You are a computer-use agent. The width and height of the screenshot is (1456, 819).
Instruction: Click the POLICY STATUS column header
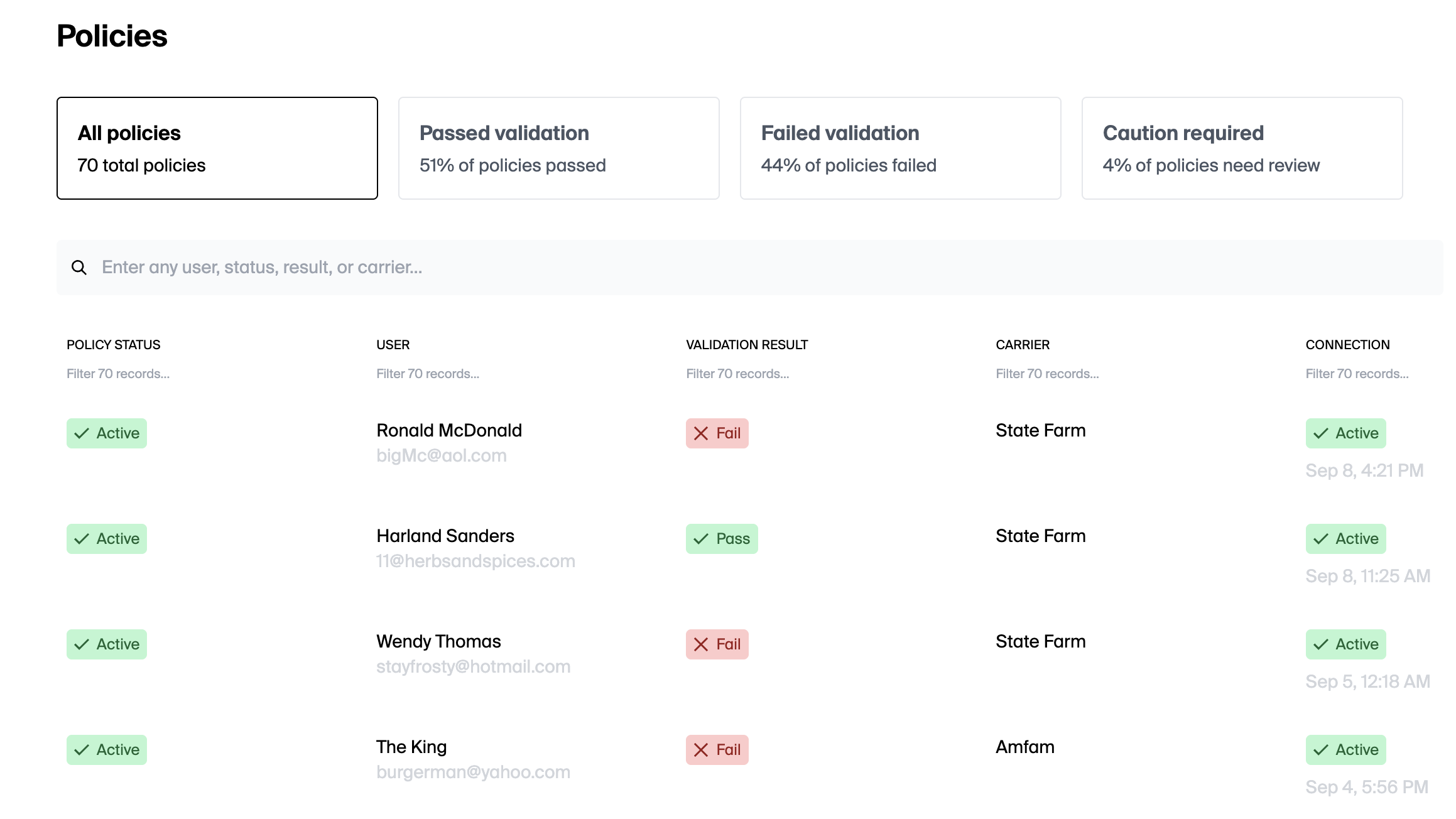coord(114,345)
